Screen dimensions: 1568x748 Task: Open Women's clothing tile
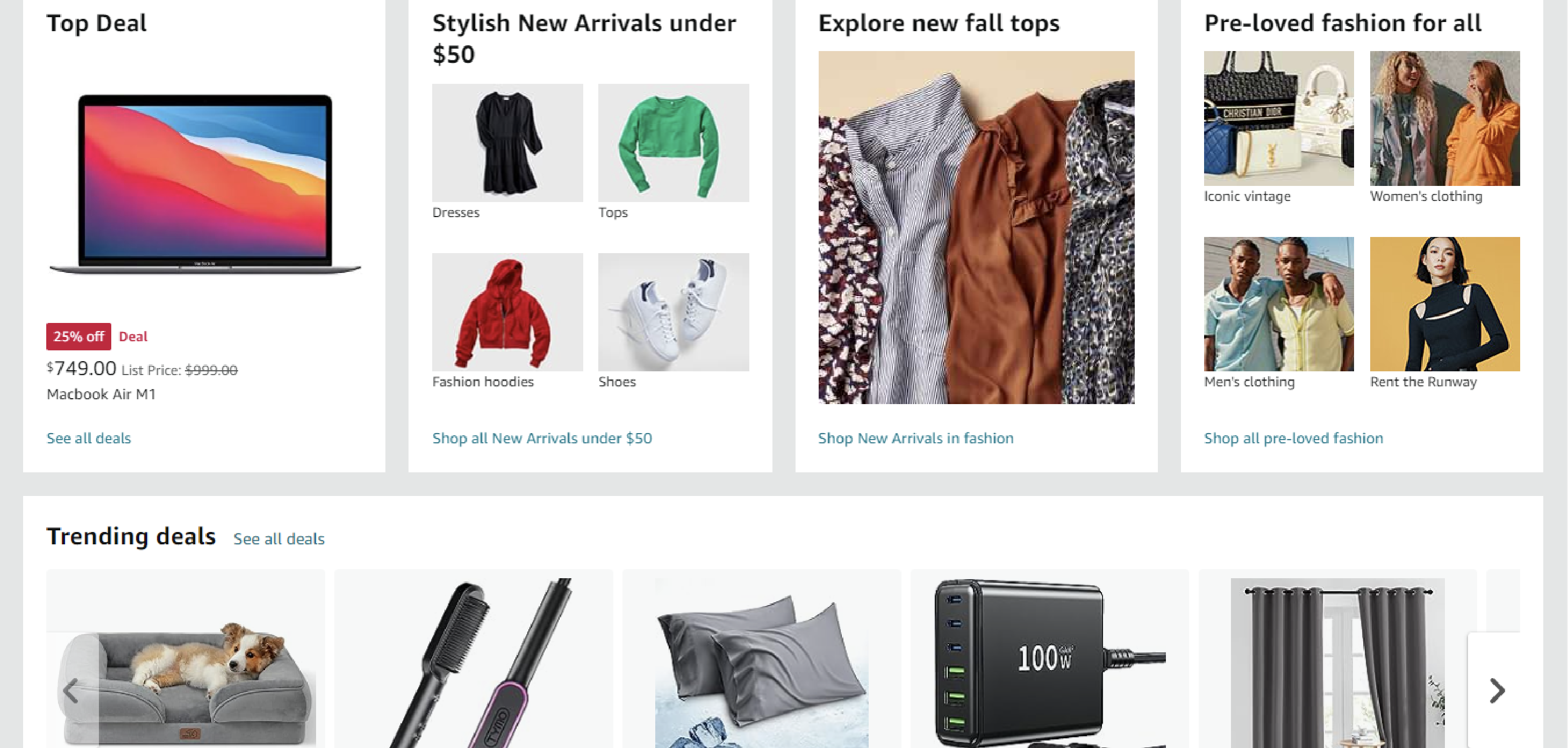(x=1445, y=119)
